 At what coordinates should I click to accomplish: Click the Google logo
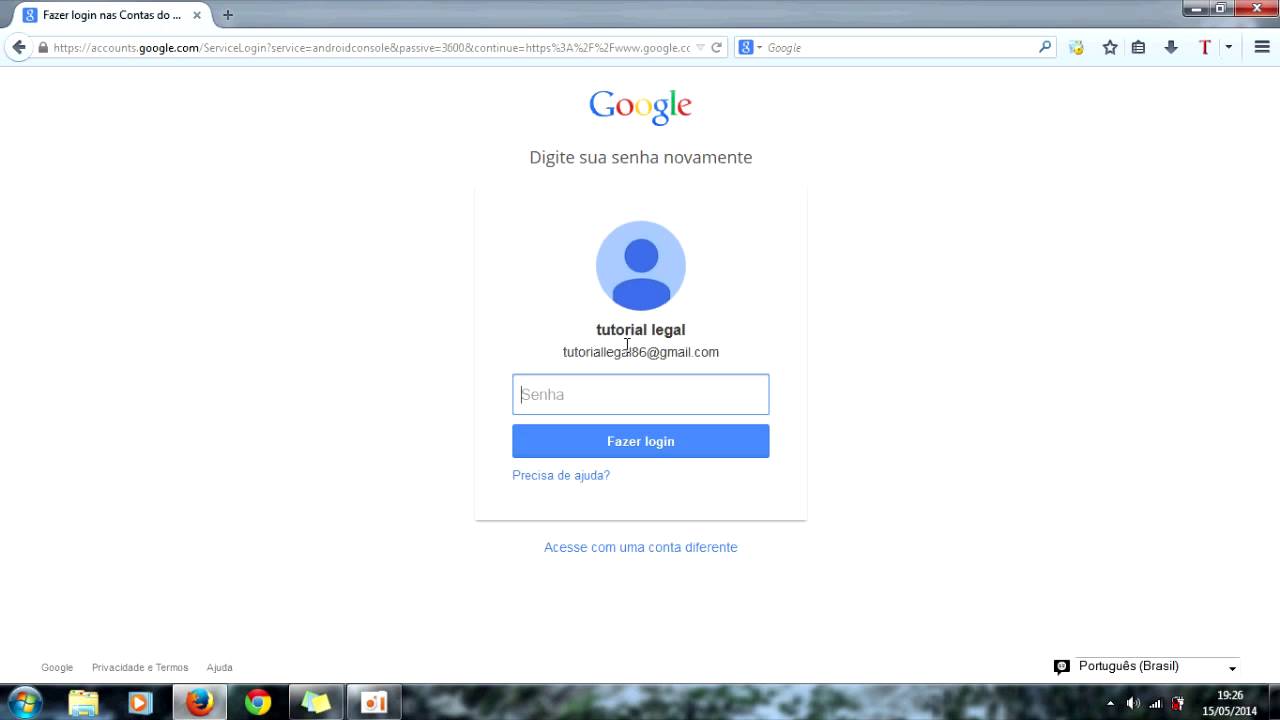(x=641, y=107)
